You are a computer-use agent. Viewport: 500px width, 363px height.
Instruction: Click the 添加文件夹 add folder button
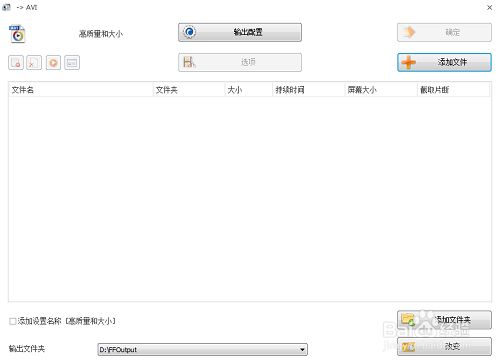(x=444, y=320)
